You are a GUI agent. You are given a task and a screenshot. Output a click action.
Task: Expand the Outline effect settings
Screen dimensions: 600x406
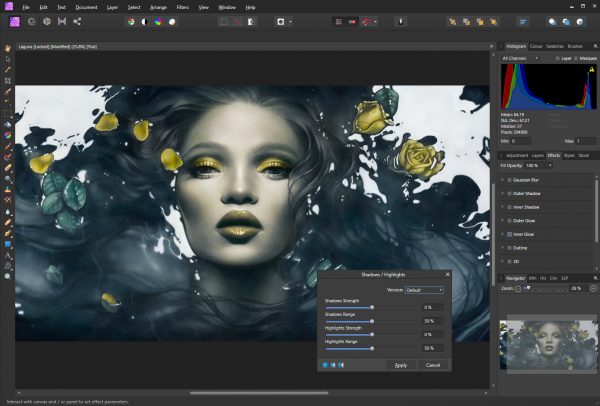(502, 248)
